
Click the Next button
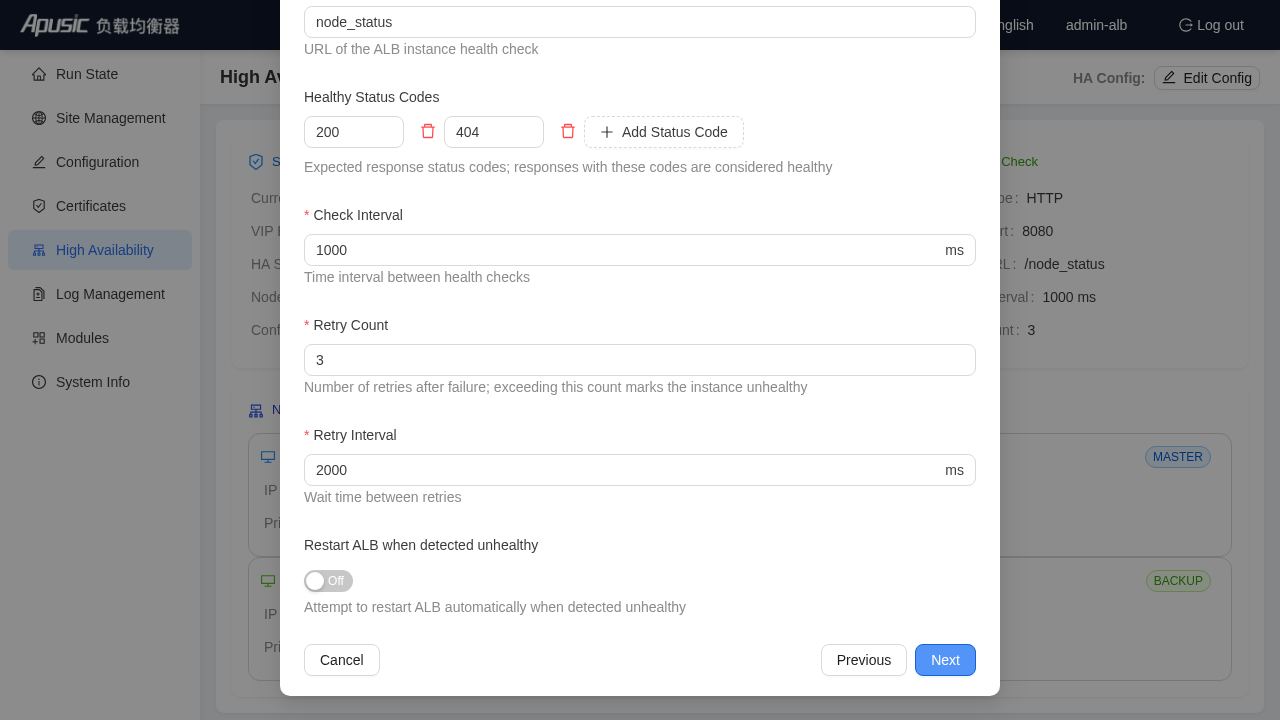pyautogui.click(x=945, y=660)
